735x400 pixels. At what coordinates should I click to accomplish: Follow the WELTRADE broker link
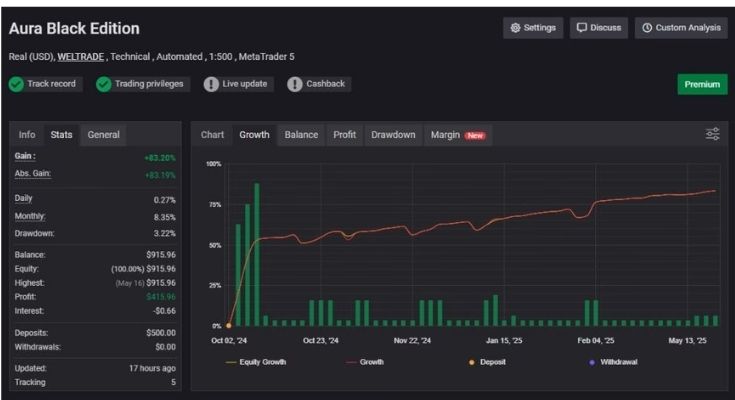coord(85,57)
